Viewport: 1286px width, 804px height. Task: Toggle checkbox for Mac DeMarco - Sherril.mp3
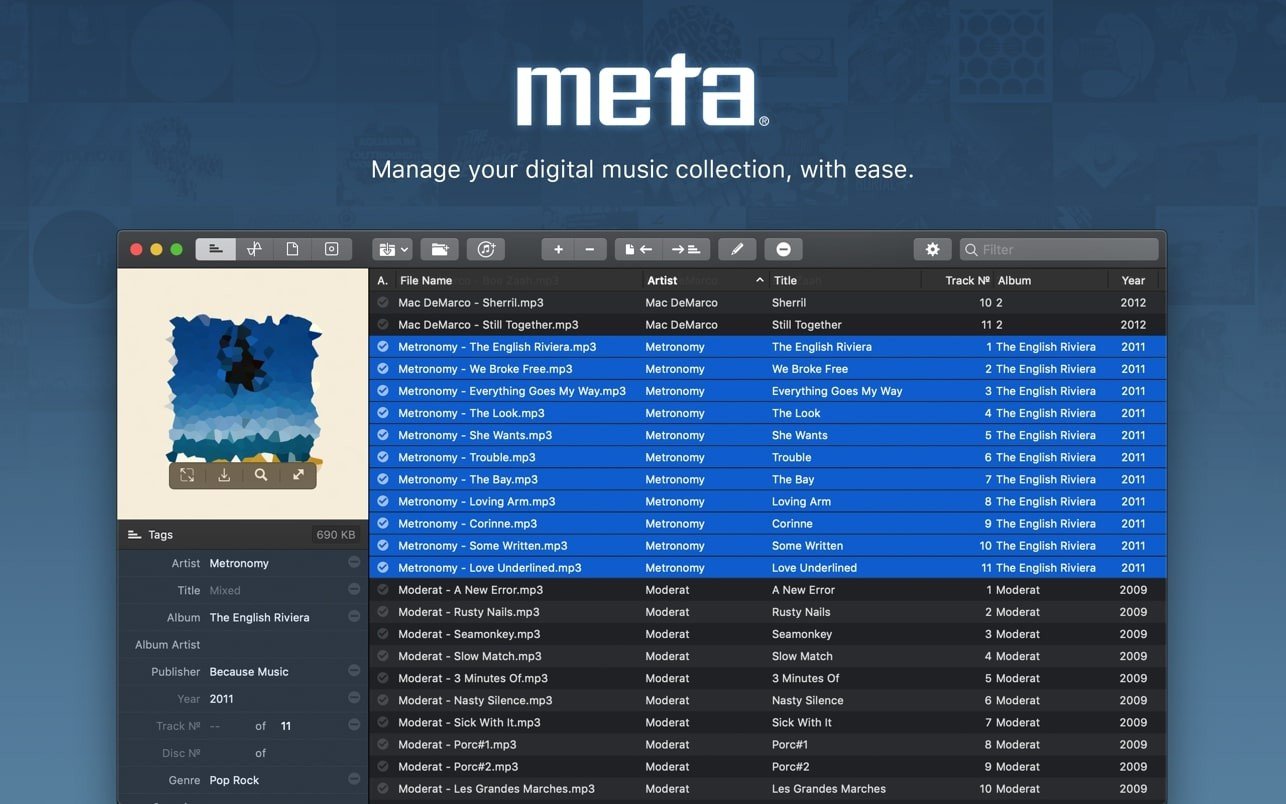[x=383, y=302]
